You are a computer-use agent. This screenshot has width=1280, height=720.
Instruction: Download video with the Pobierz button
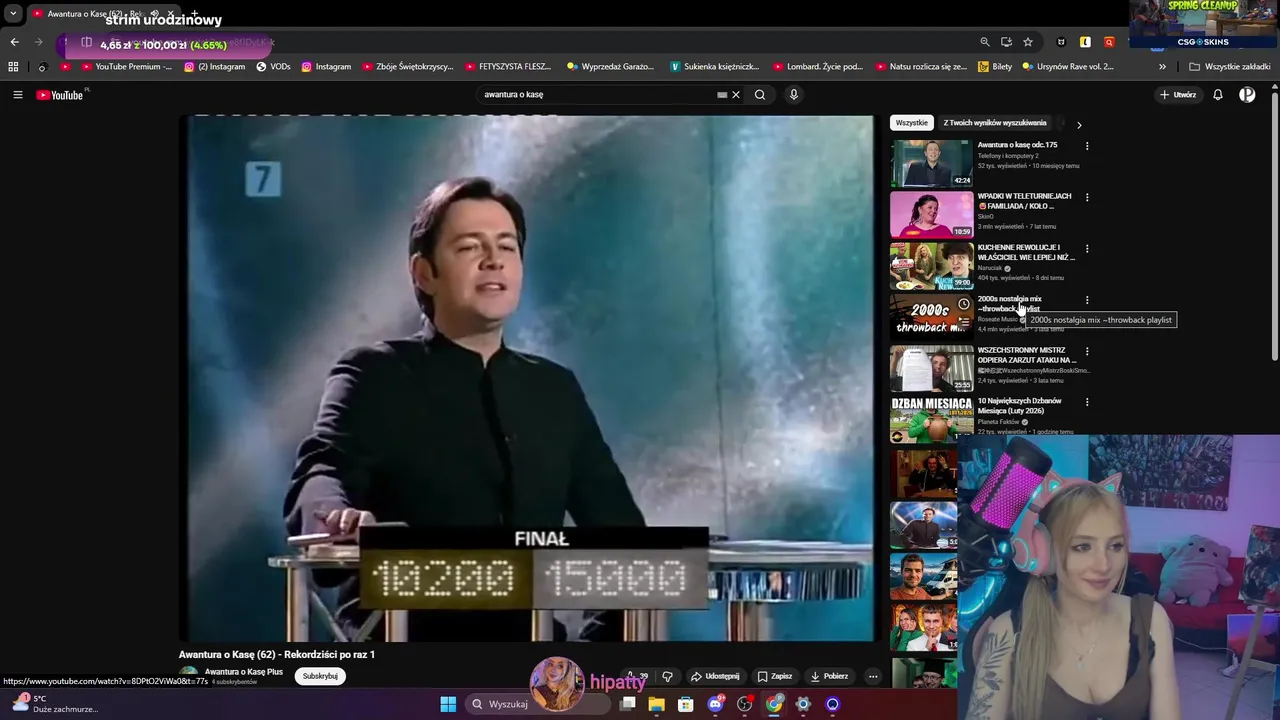[829, 676]
